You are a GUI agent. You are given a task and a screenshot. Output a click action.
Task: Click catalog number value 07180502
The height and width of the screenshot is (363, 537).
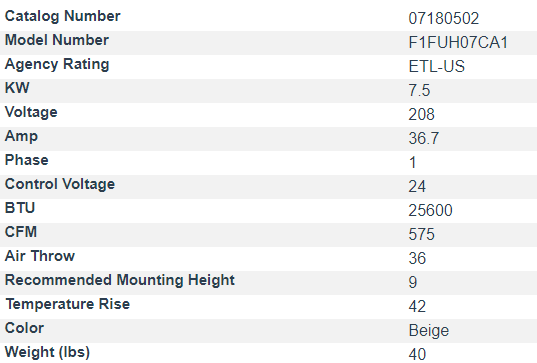[444, 18]
